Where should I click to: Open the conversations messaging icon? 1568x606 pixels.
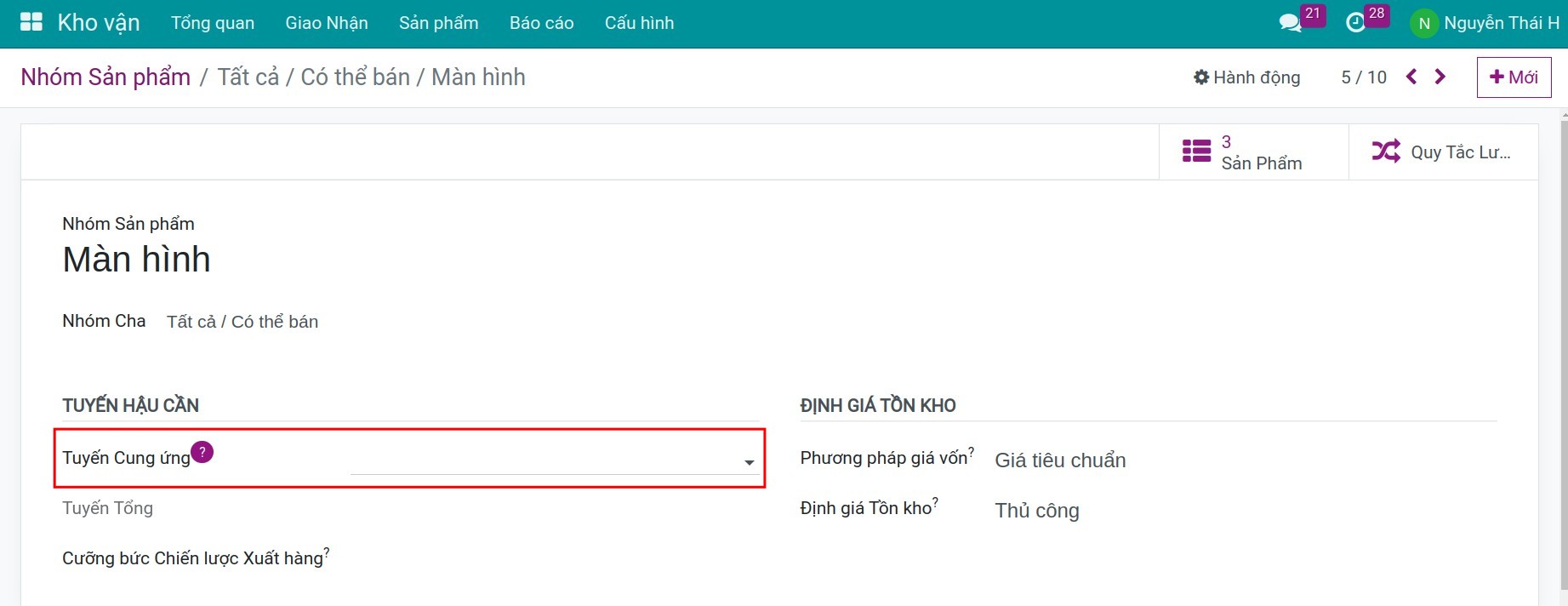[x=1291, y=21]
